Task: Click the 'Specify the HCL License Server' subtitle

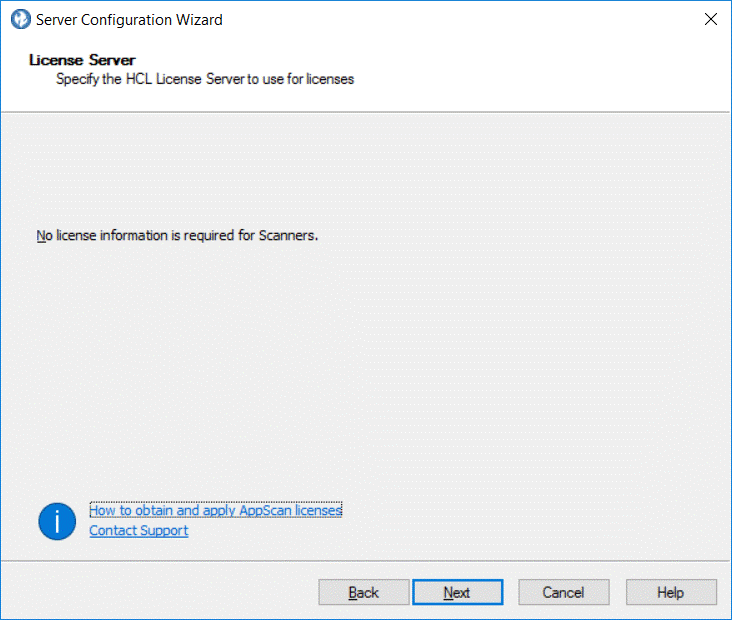Action: pyautogui.click(x=205, y=78)
